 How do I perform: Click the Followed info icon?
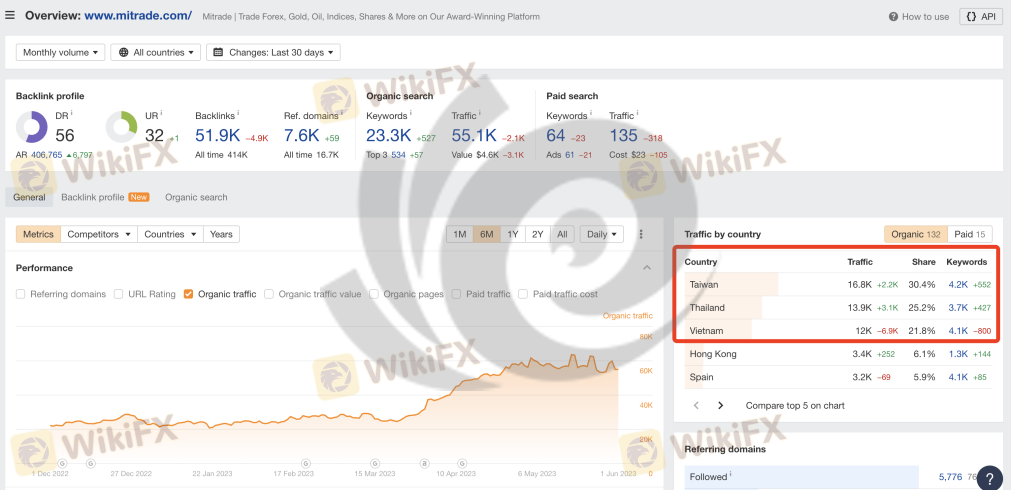[730, 475]
